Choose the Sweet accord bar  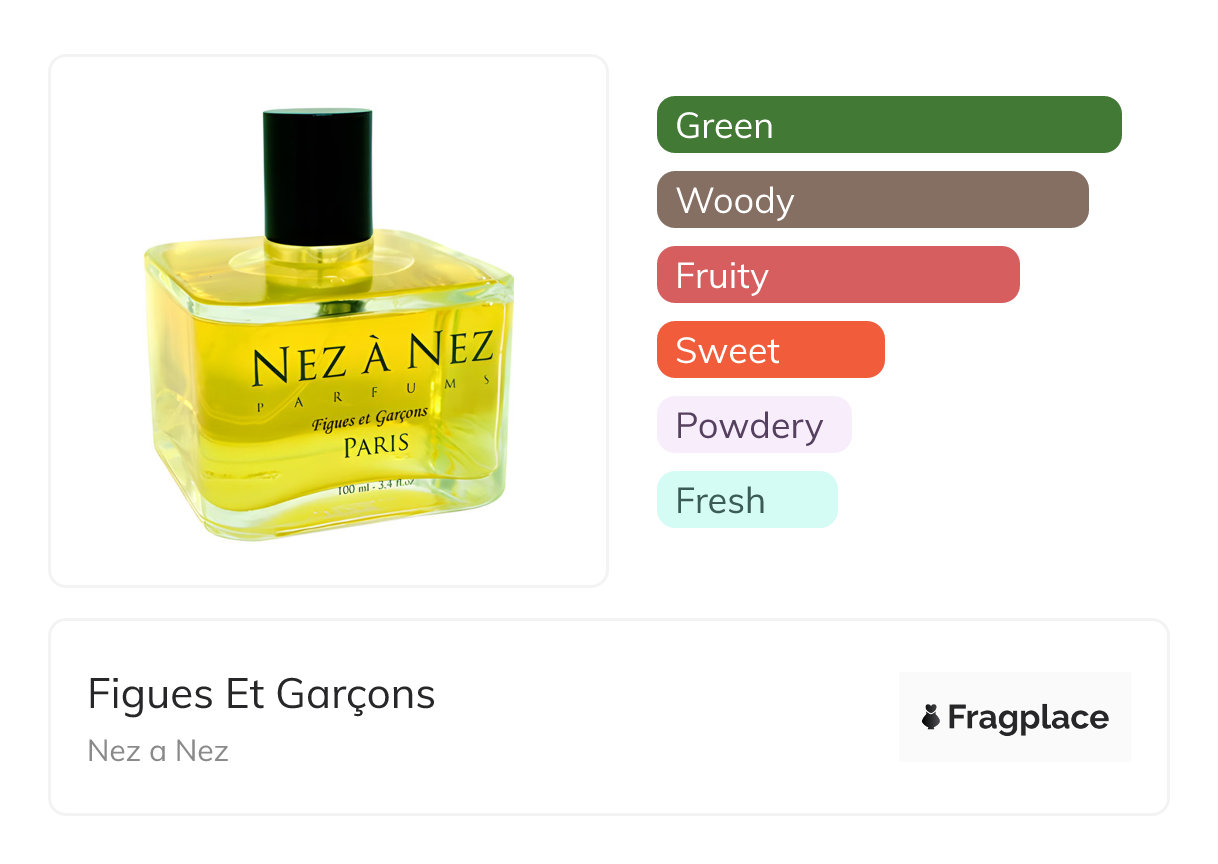[x=770, y=350]
